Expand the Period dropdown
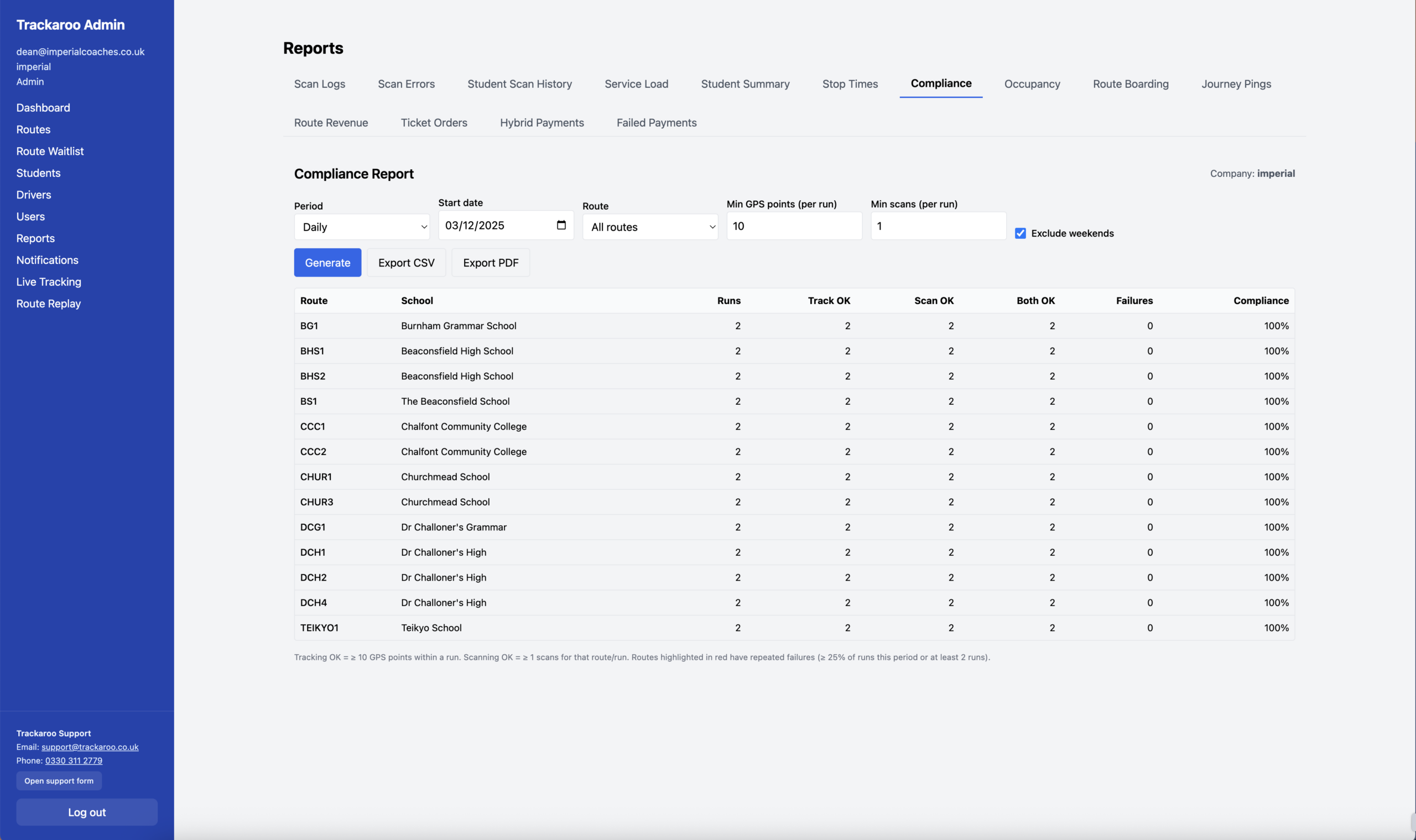1416x840 pixels. click(362, 227)
